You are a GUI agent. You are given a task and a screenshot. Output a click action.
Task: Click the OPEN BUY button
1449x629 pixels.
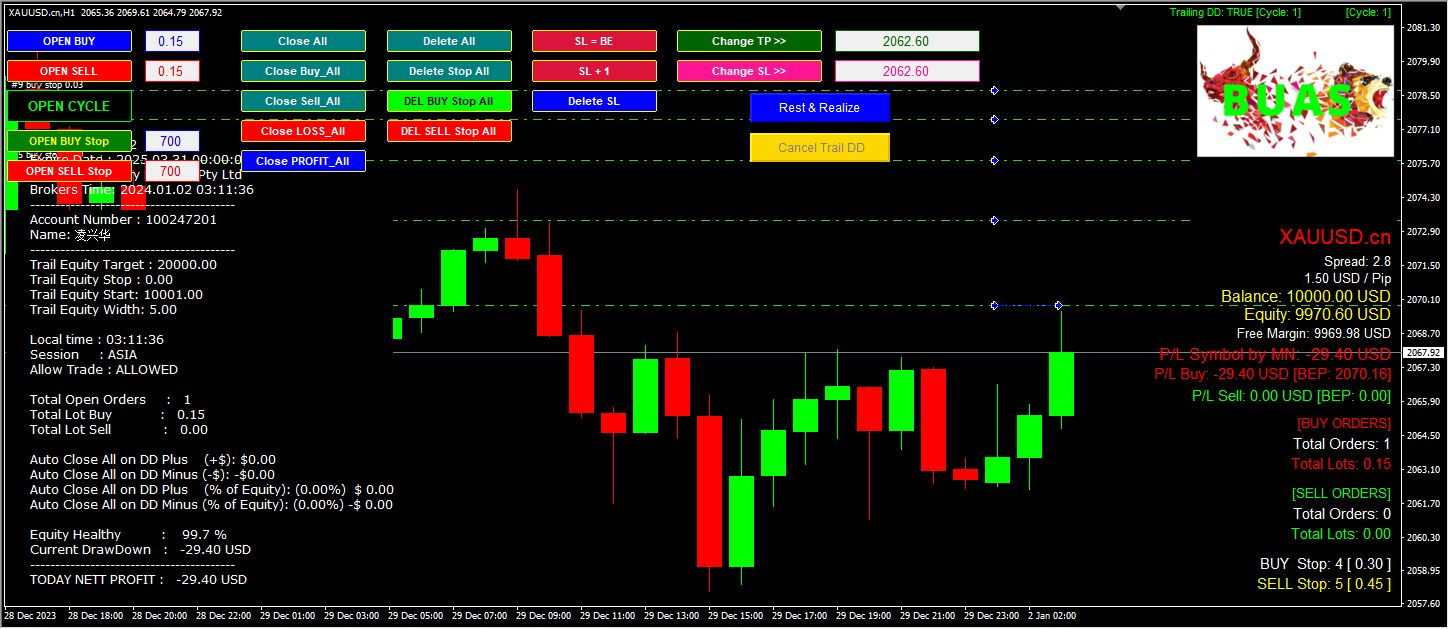[69, 41]
